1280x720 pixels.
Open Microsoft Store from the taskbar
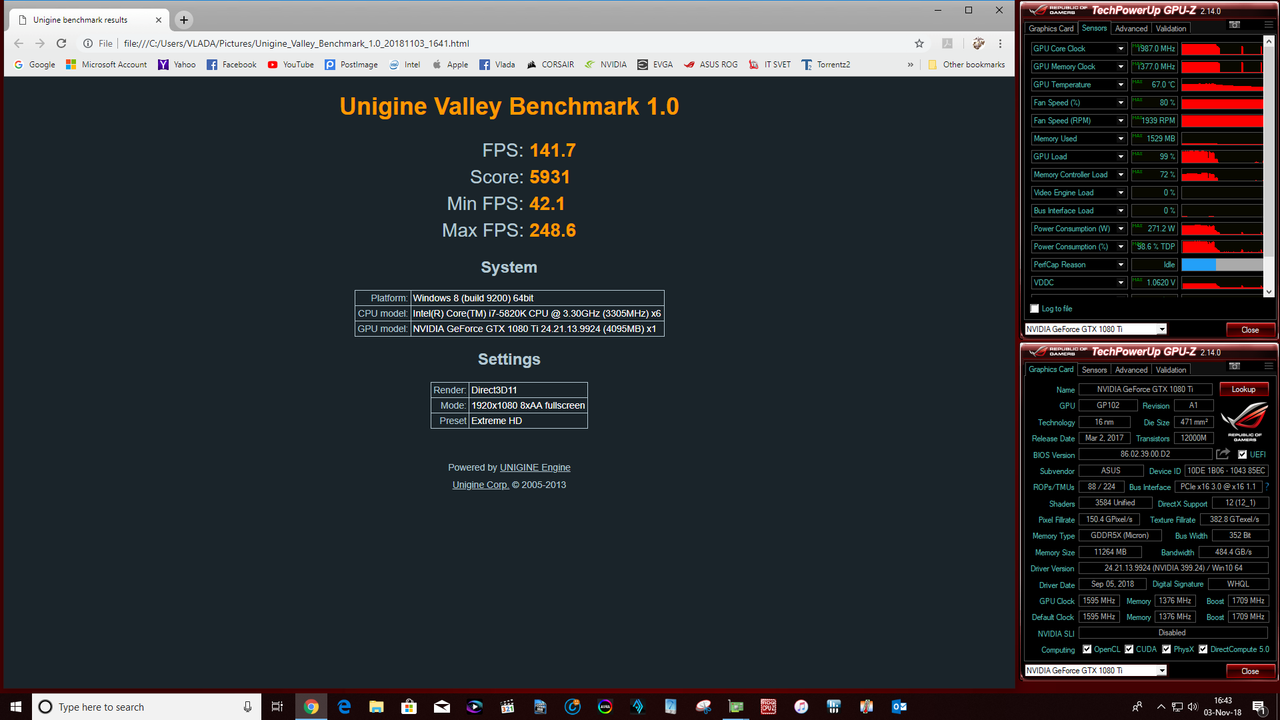(x=409, y=706)
